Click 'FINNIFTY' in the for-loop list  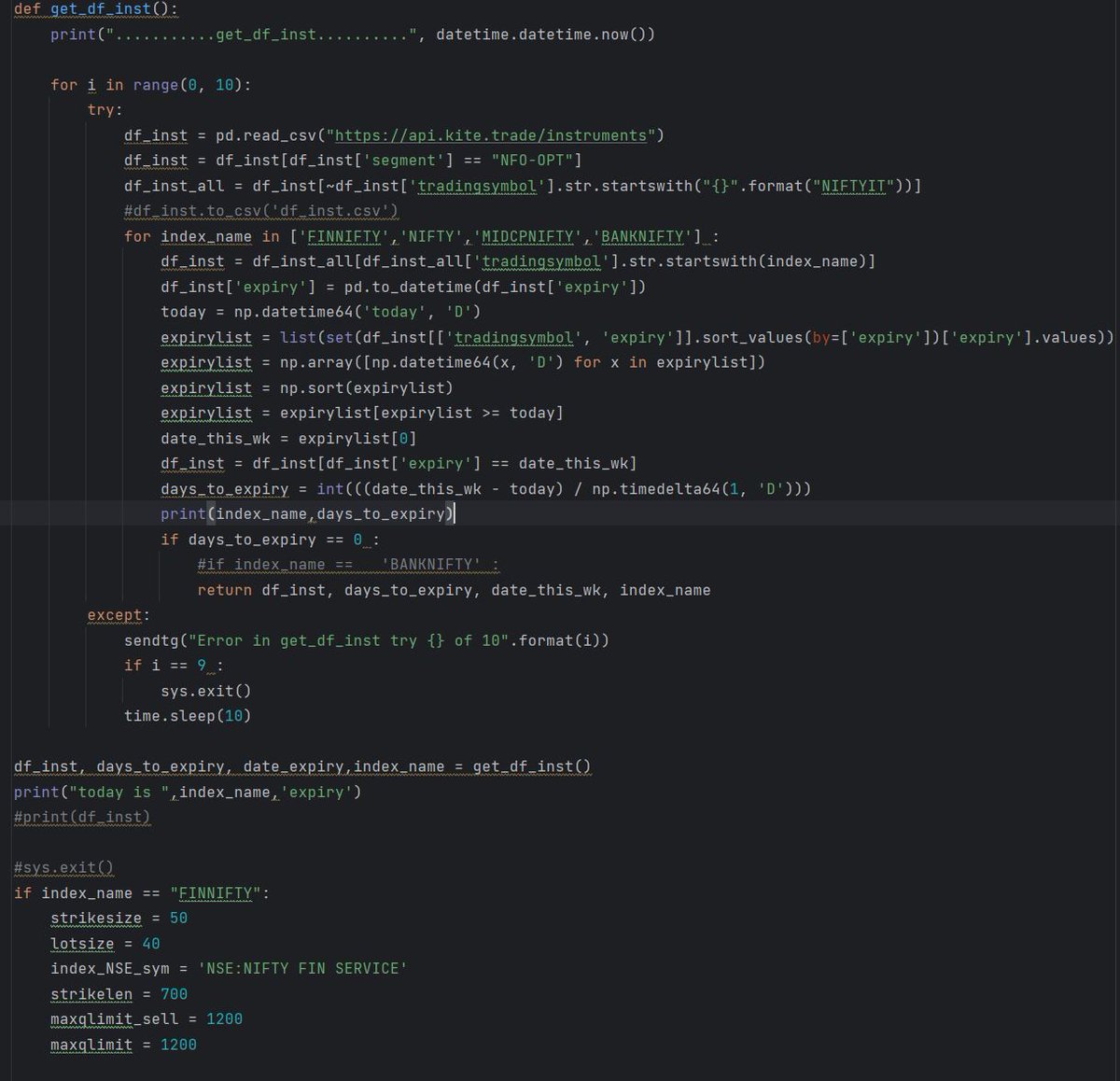pyautogui.click(x=344, y=236)
